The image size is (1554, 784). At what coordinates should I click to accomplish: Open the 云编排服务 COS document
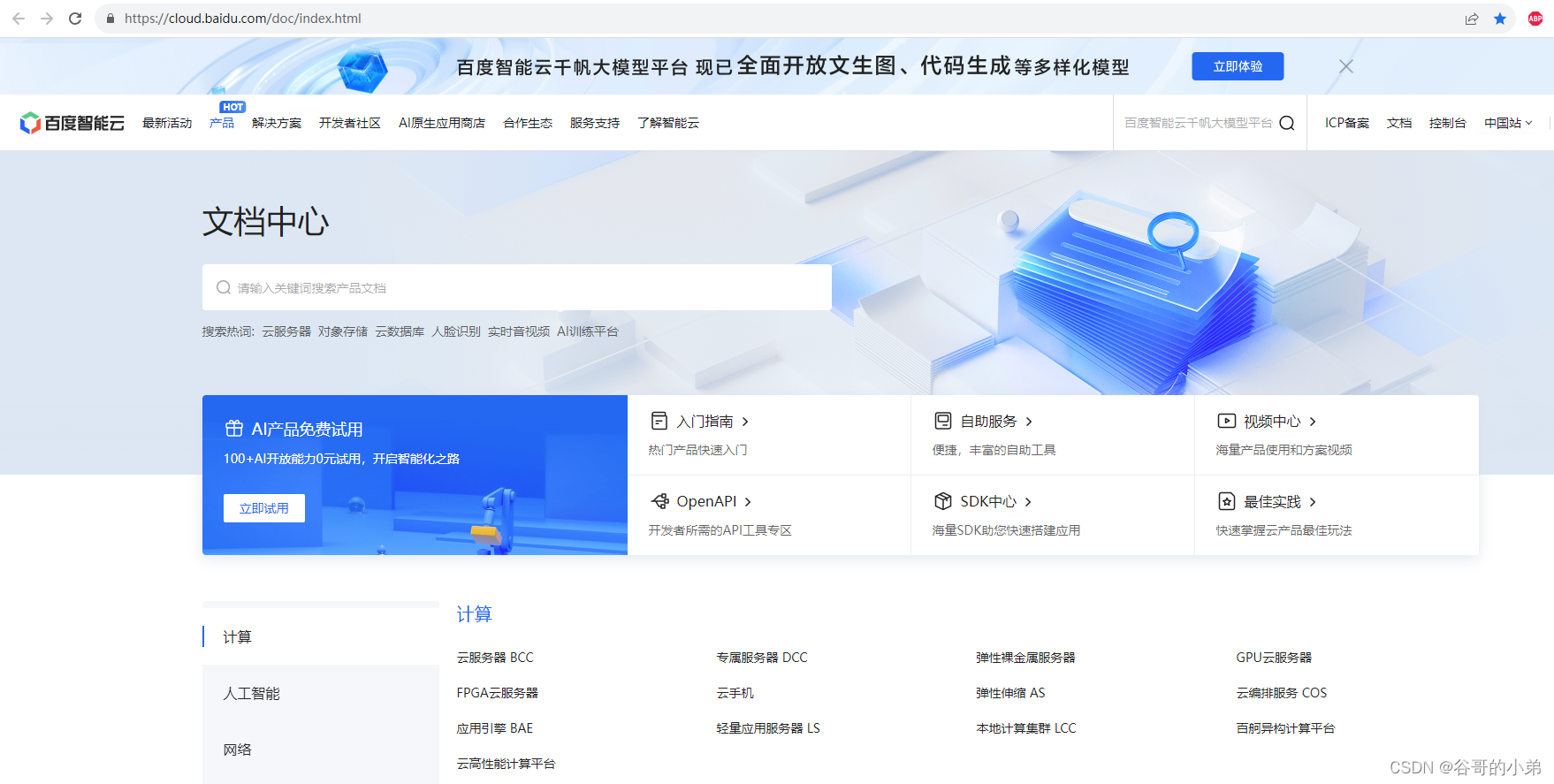coord(1282,693)
